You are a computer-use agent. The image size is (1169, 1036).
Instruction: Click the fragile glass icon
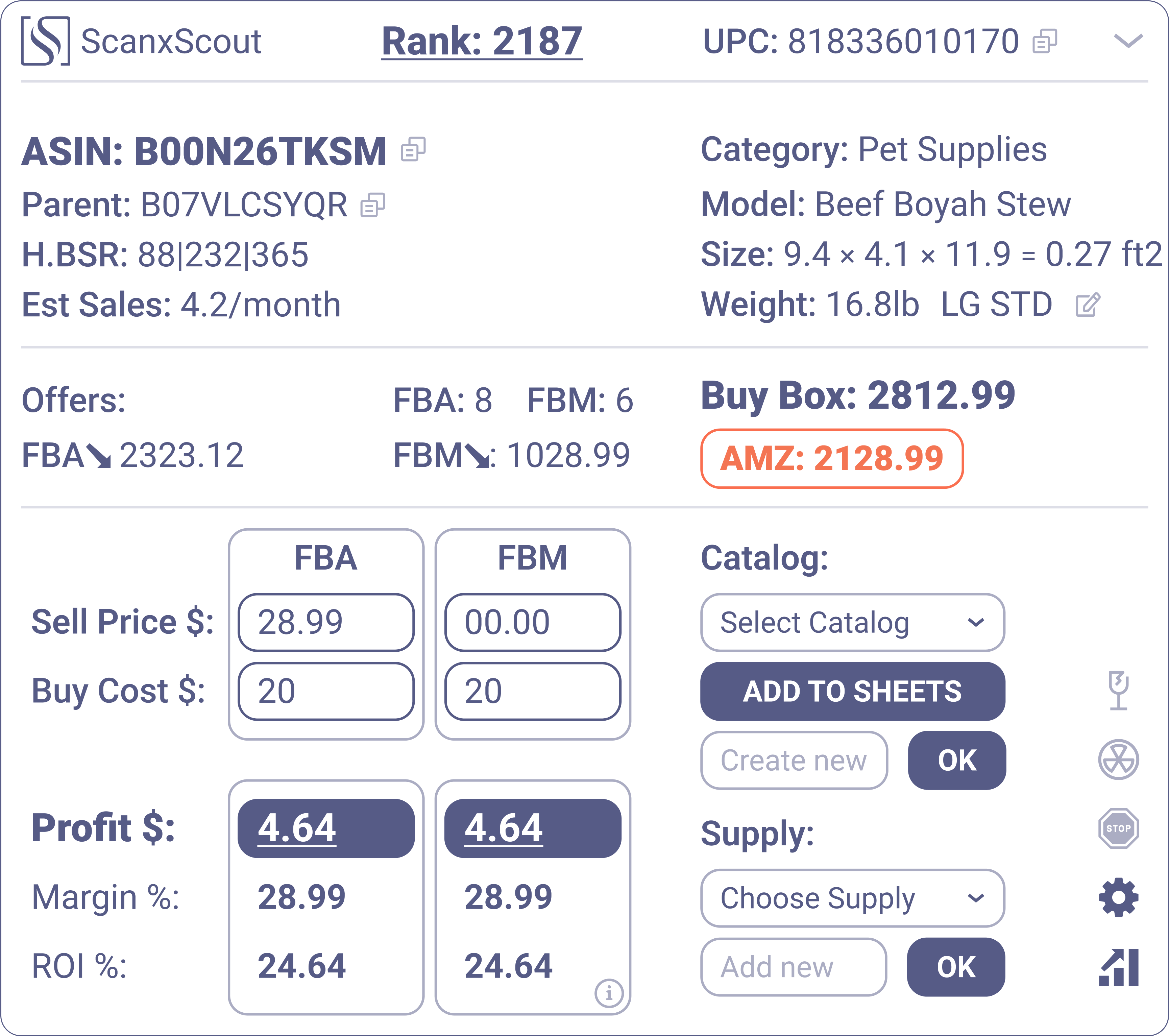[x=1118, y=691]
